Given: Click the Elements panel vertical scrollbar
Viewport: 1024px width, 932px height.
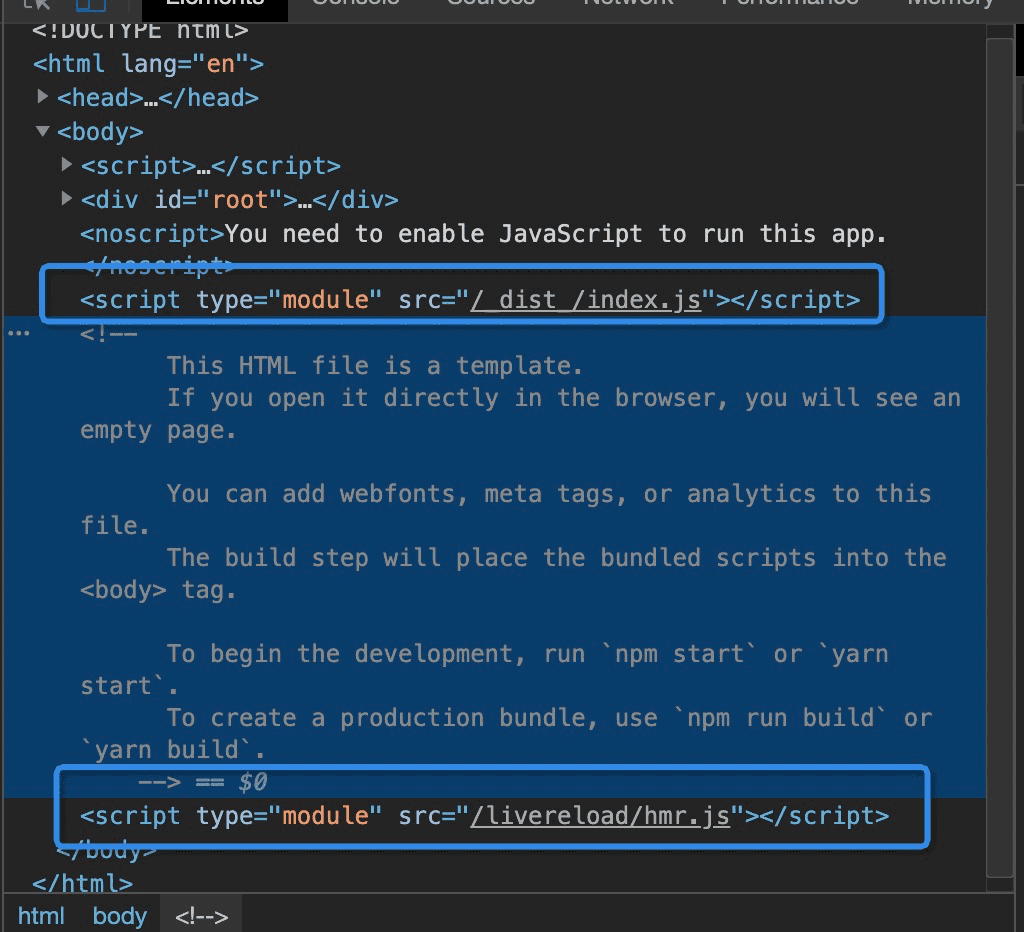Looking at the screenshot, I should [999, 457].
